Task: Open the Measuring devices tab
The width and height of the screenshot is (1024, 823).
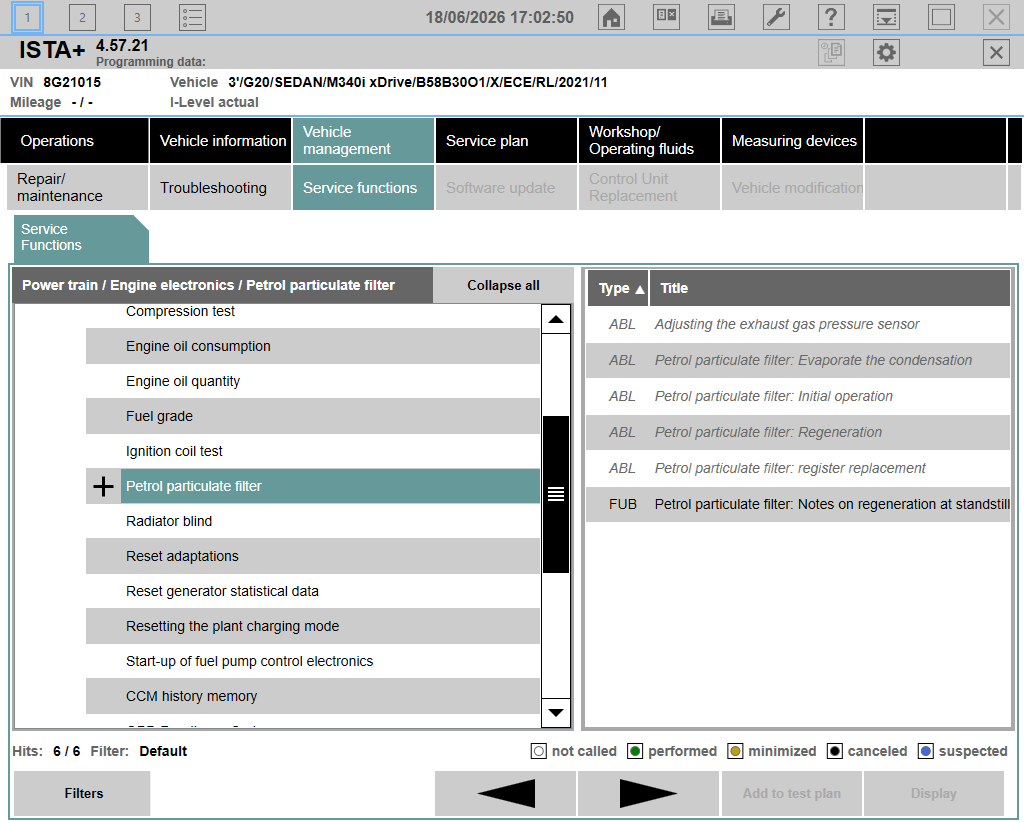Action: pos(792,141)
